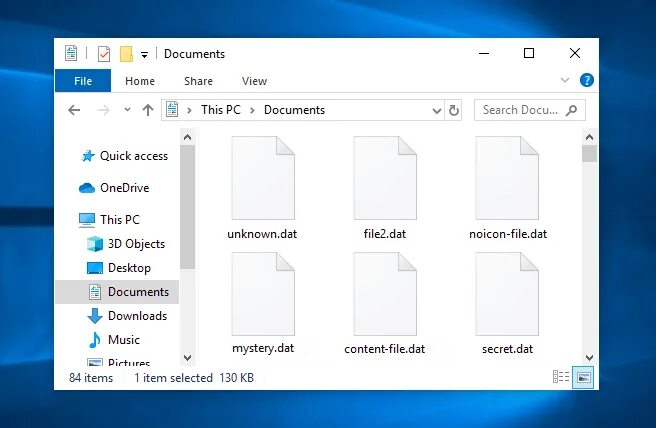The width and height of the screenshot is (656, 428).
Task: Select This PC in address breadcrumb
Action: pos(221,110)
